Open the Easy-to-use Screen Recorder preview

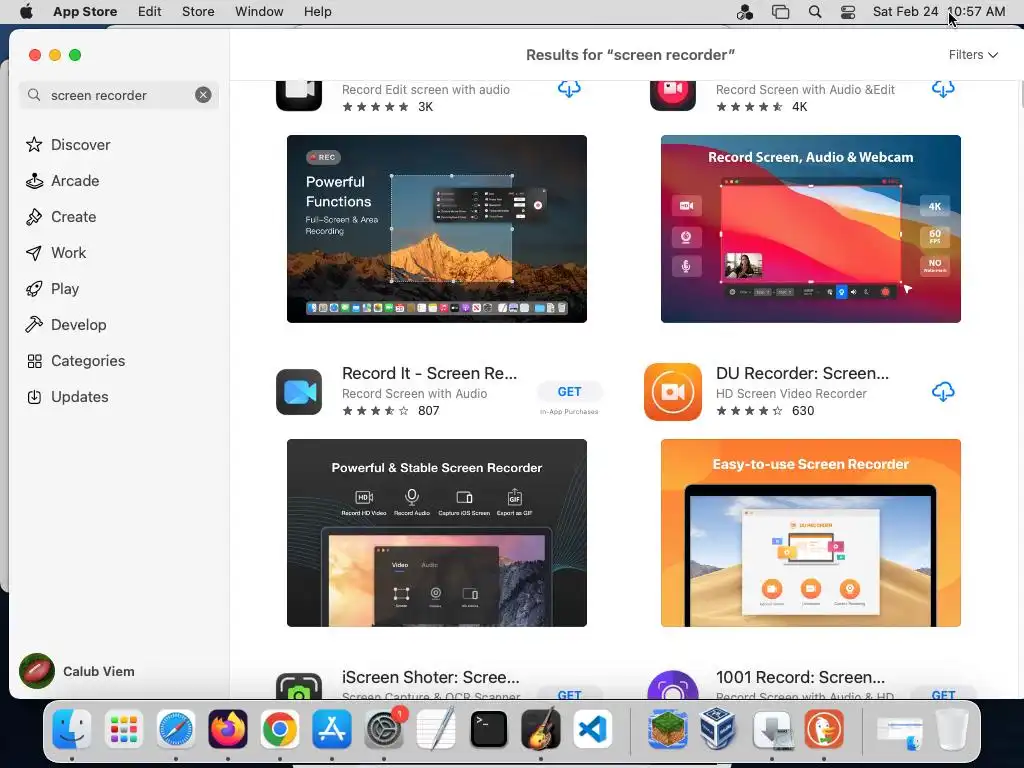(x=810, y=533)
